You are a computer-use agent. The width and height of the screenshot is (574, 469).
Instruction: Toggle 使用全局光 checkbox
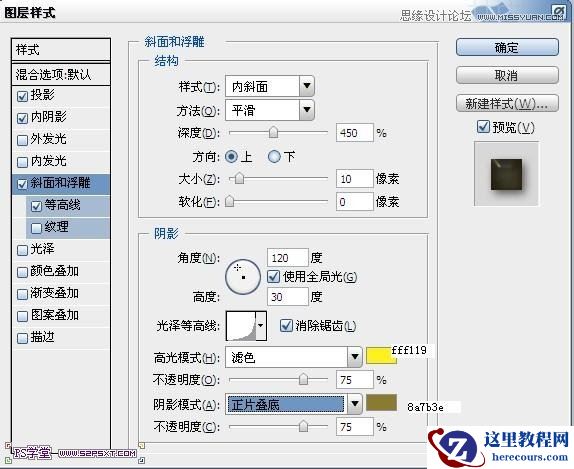click(273, 276)
